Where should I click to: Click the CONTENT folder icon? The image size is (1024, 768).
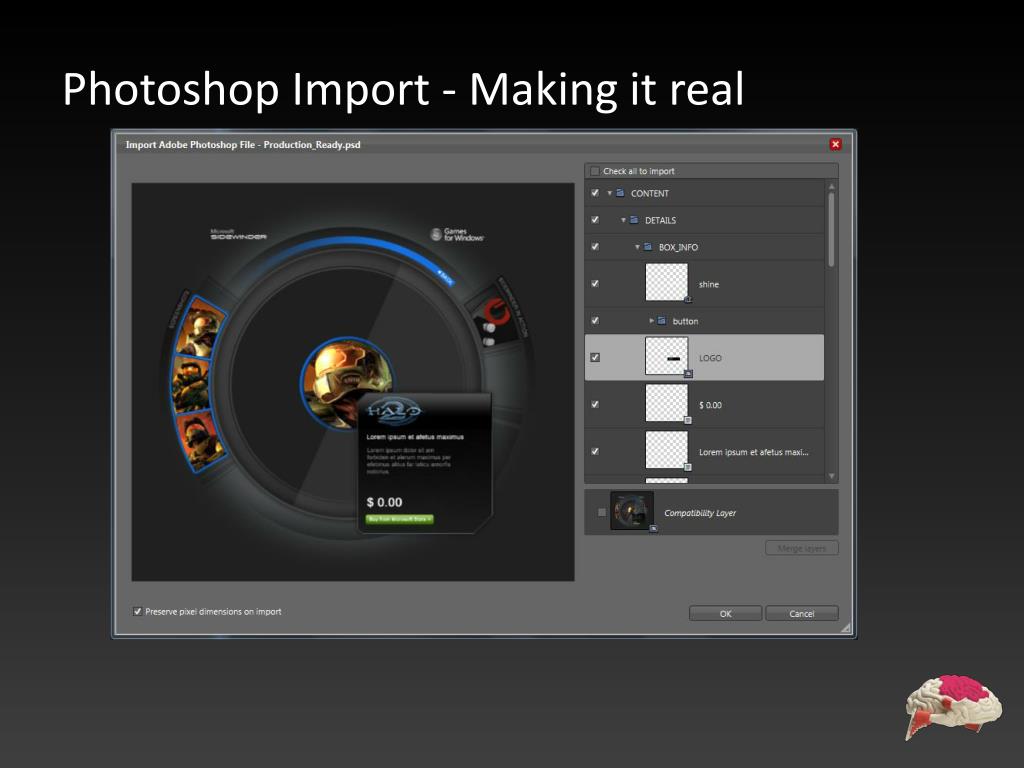tap(620, 193)
